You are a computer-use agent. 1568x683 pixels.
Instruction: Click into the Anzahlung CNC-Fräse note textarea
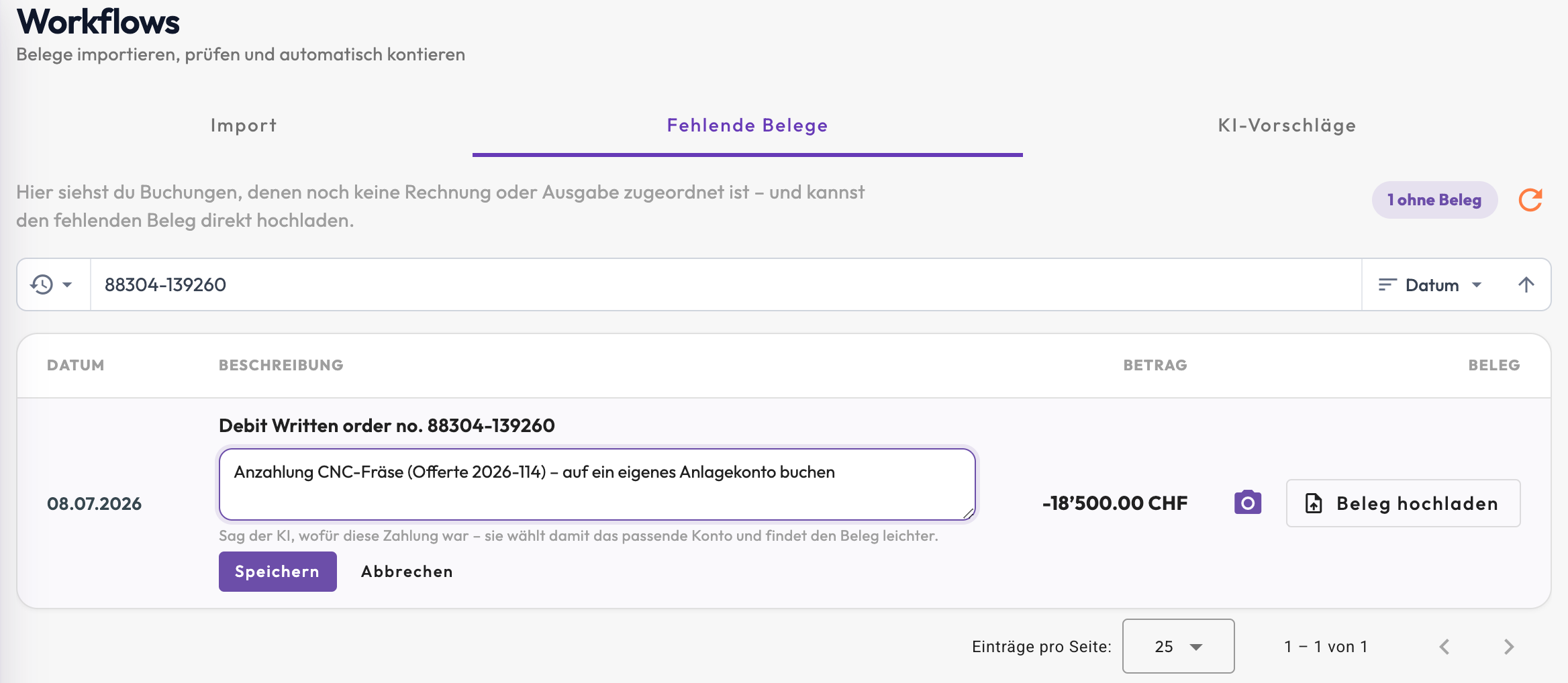[x=597, y=484]
